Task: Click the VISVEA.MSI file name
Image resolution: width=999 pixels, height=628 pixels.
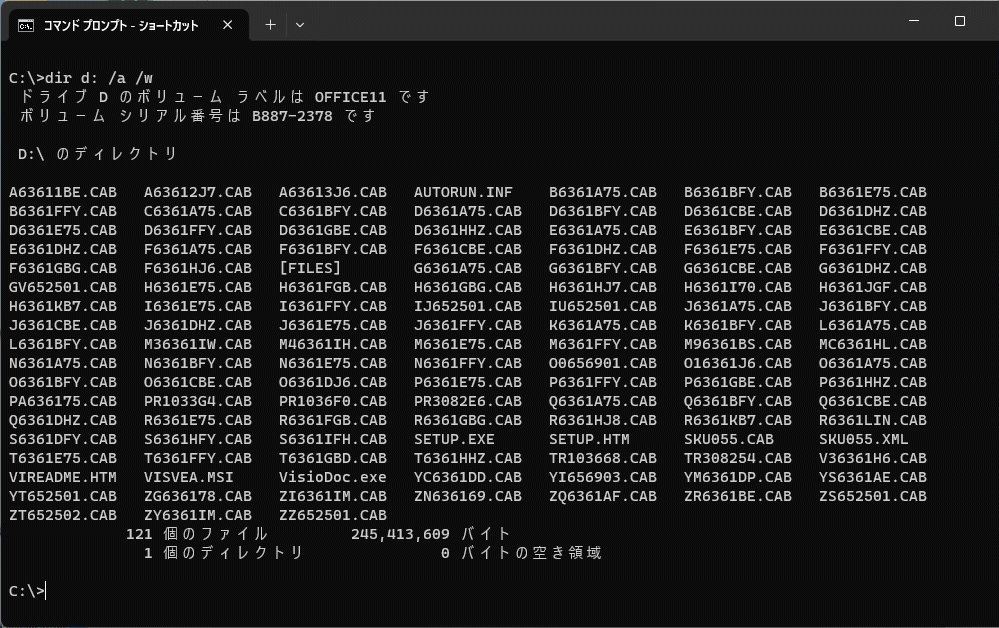Action: tap(189, 477)
